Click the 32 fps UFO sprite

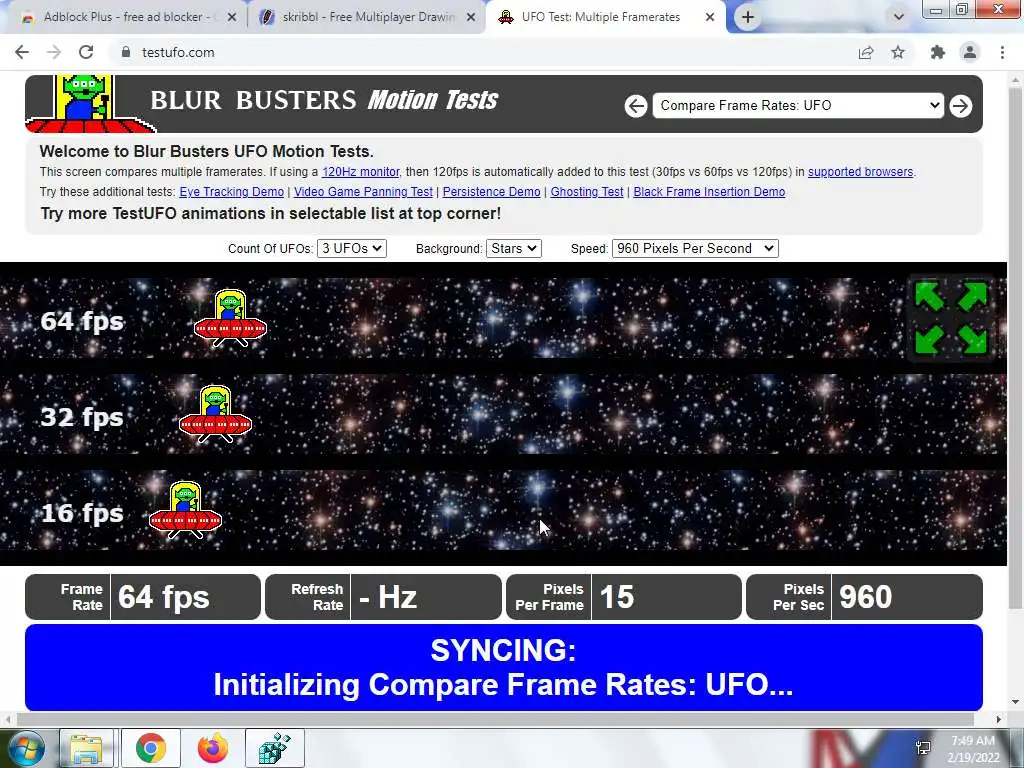point(215,414)
